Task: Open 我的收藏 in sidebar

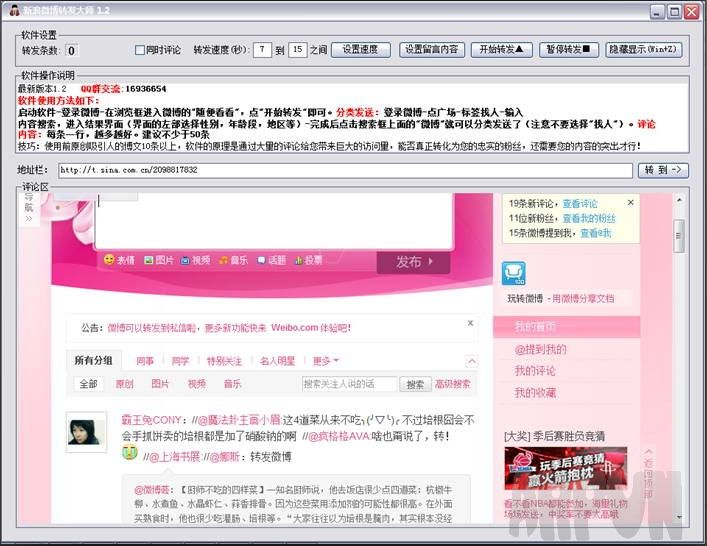Action: (535, 393)
